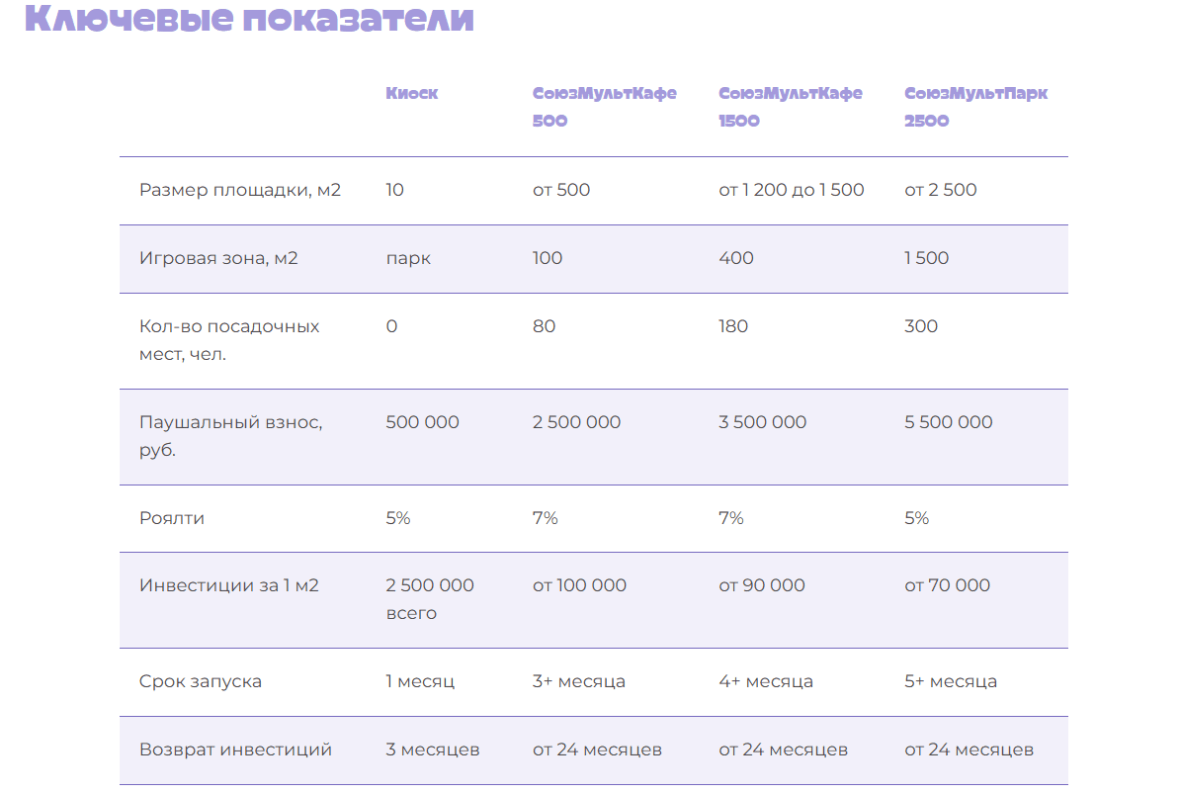Click the "Ключевые показатели" heading
Viewport: 1180px width, 794px height.
pos(249,19)
